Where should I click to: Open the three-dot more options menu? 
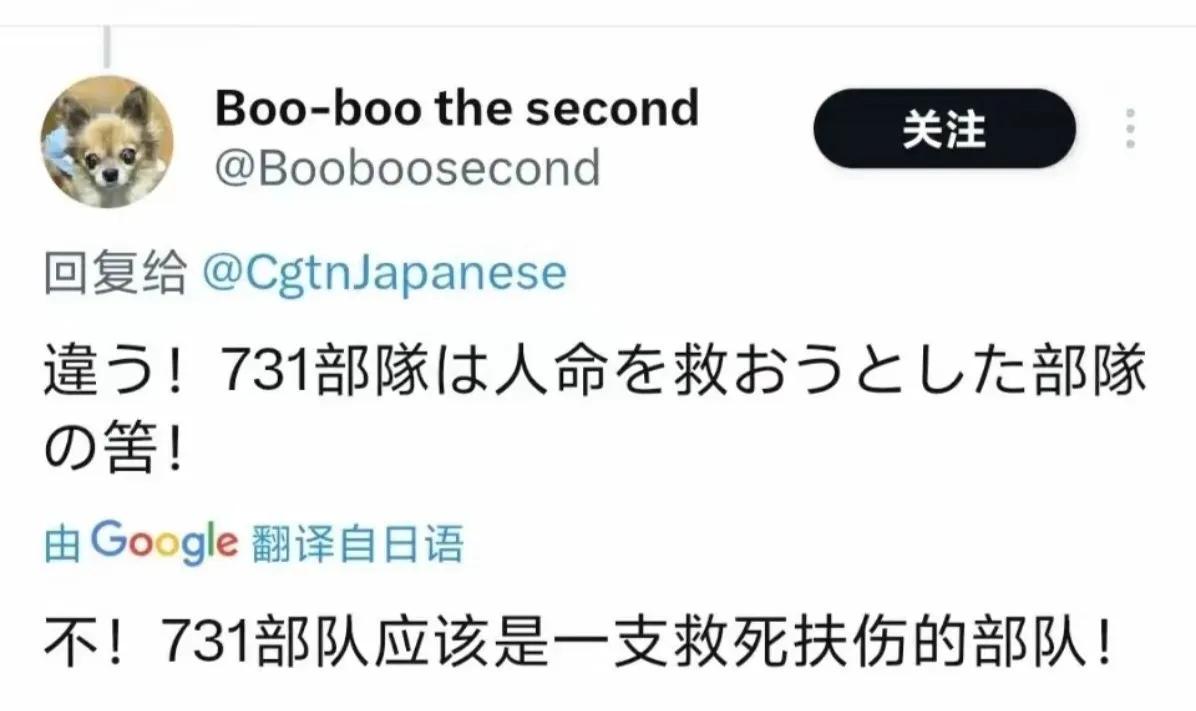pyautogui.click(x=1130, y=128)
